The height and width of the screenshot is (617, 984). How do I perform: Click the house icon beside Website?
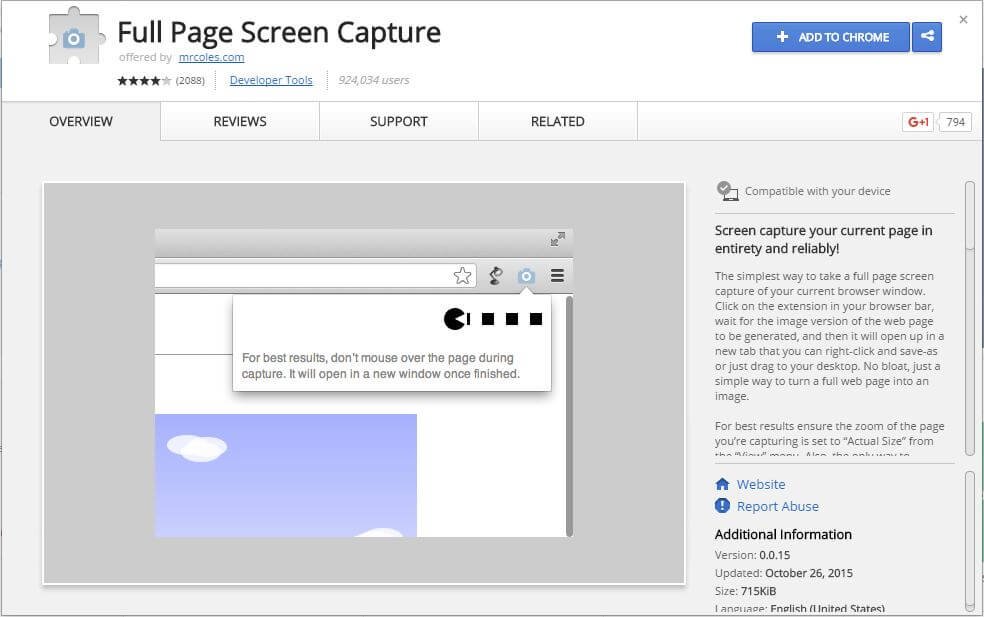[722, 484]
